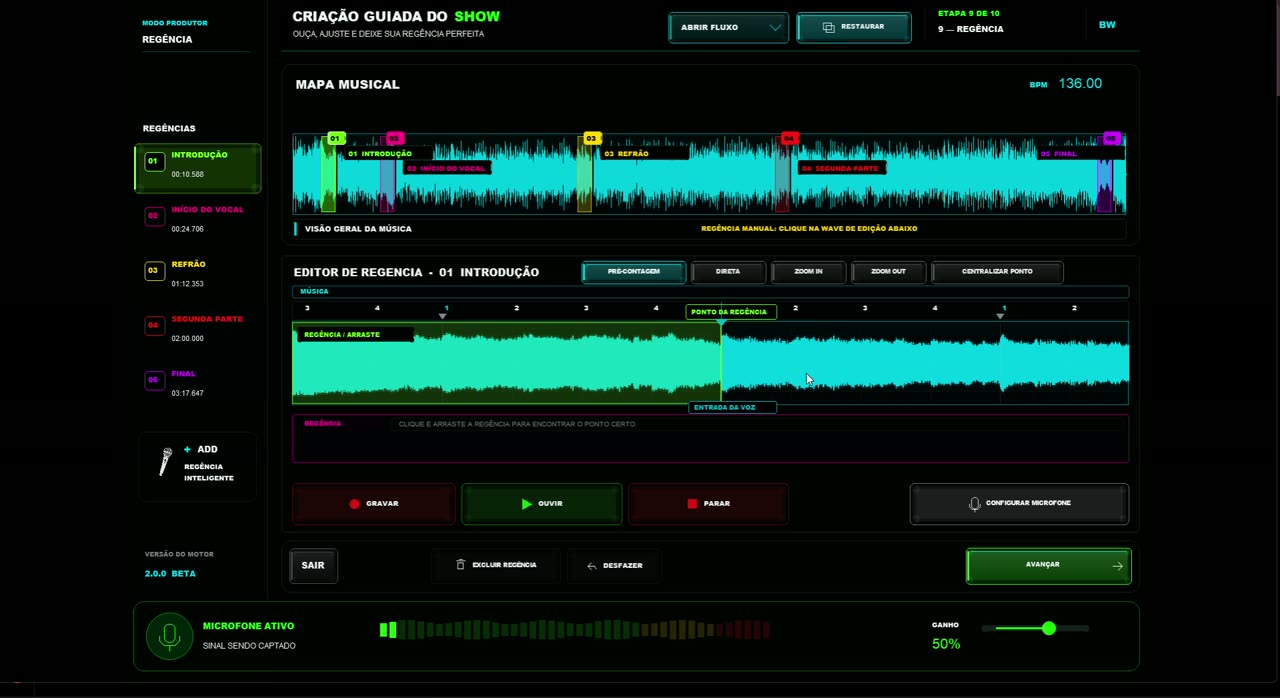Click the trash icon on Excluir Regência
Viewport: 1280px width, 698px height.
point(460,565)
